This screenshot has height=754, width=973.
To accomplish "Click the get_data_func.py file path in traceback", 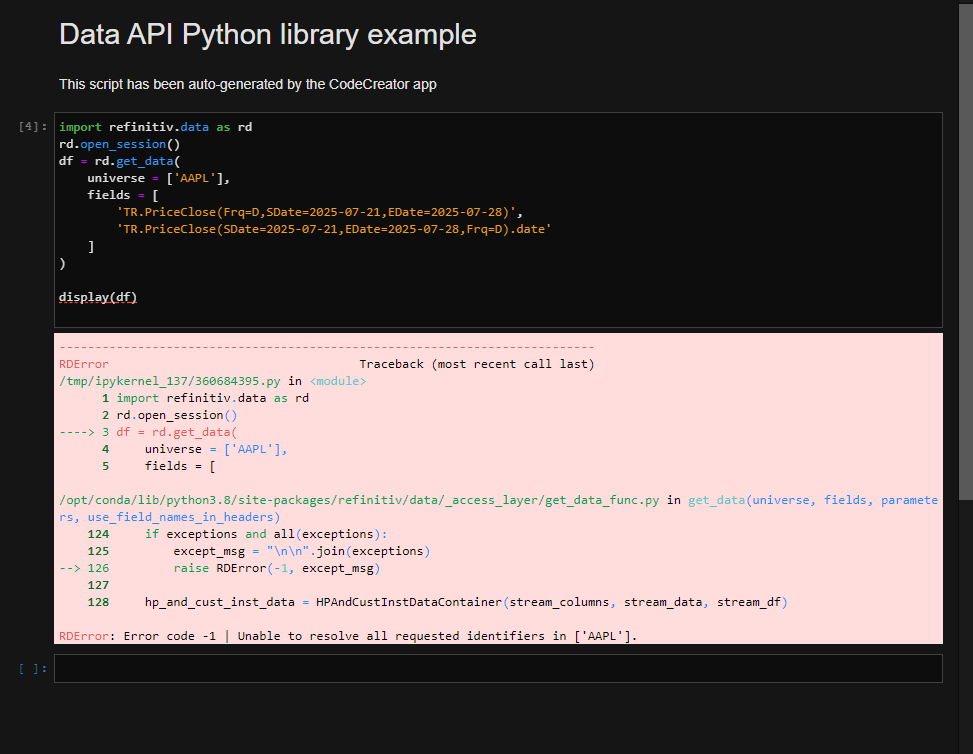I will point(359,500).
